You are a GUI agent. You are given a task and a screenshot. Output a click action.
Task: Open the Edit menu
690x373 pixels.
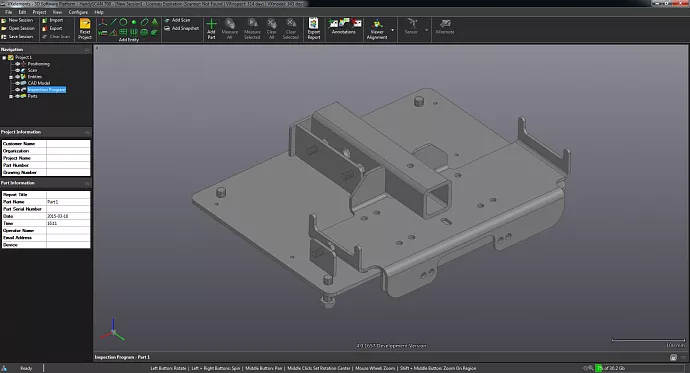[x=22, y=12]
